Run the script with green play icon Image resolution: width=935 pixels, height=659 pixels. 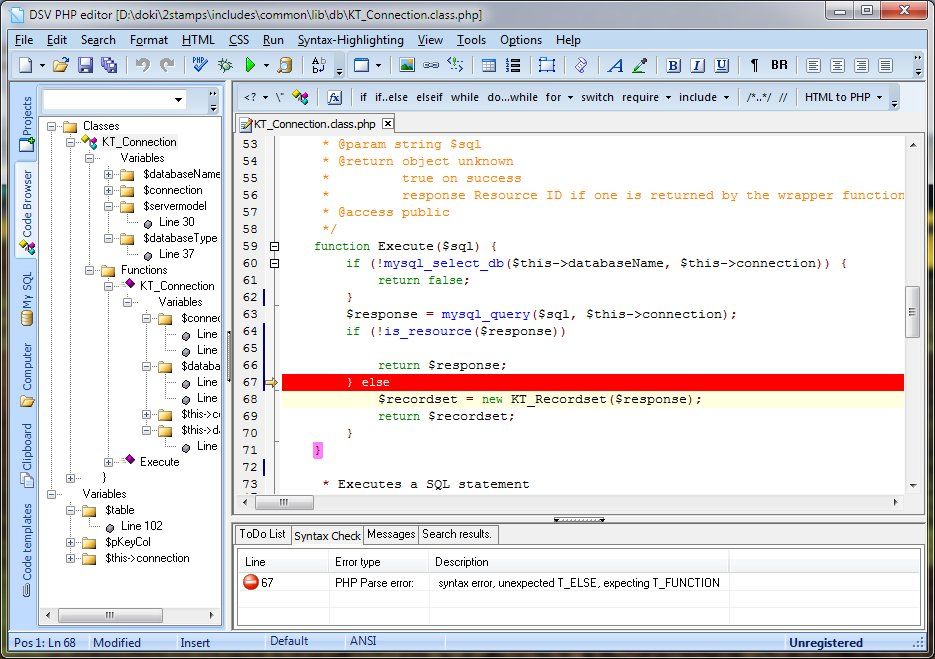(x=250, y=66)
